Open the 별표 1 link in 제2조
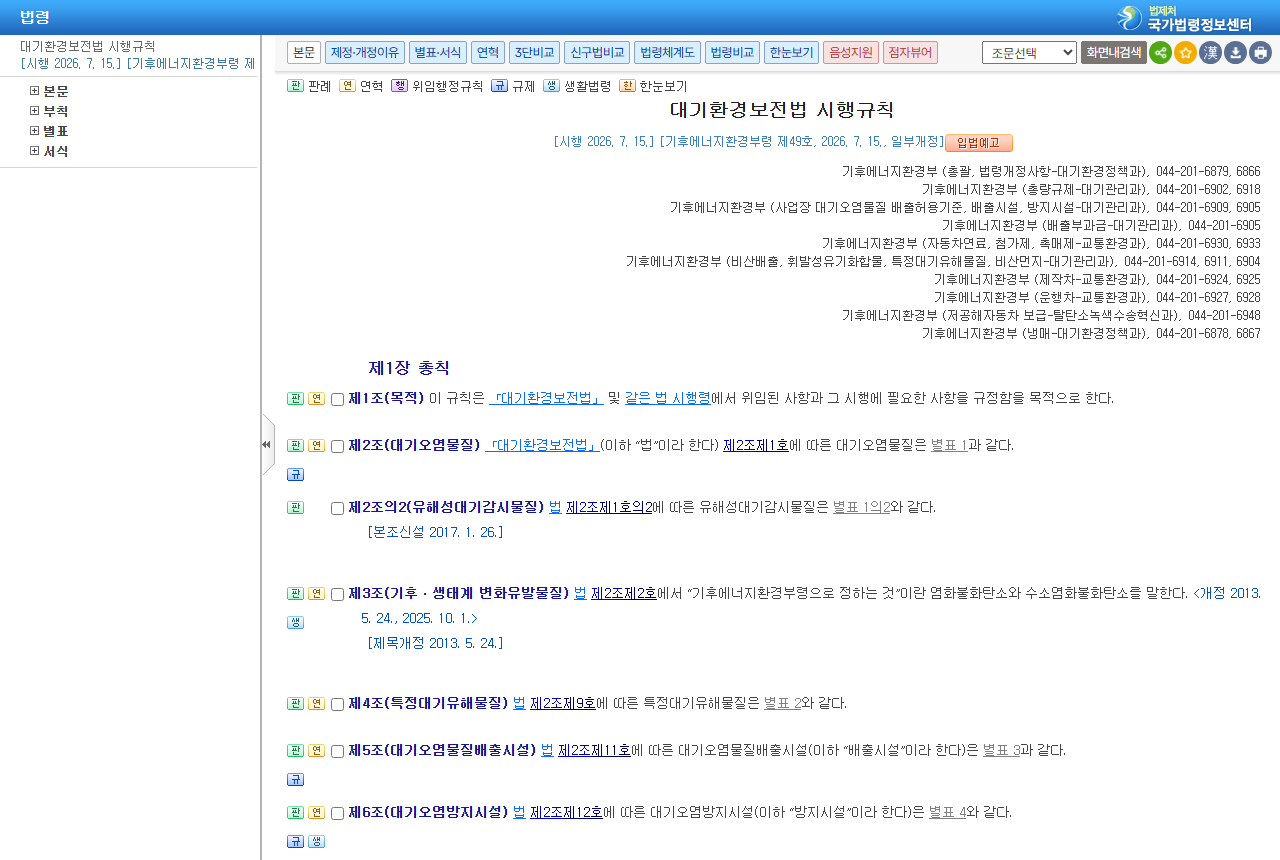This screenshot has width=1280, height=860. pos(949,445)
